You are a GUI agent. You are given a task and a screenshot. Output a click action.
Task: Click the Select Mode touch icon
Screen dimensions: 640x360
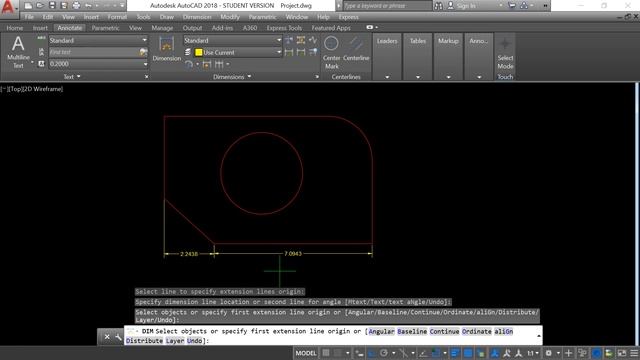pyautogui.click(x=505, y=53)
